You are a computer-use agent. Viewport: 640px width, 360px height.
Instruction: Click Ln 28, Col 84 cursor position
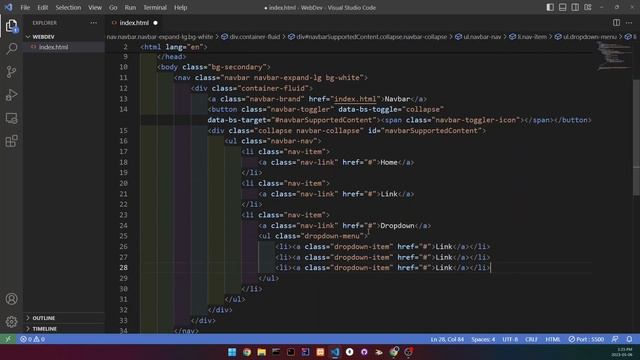(447, 339)
